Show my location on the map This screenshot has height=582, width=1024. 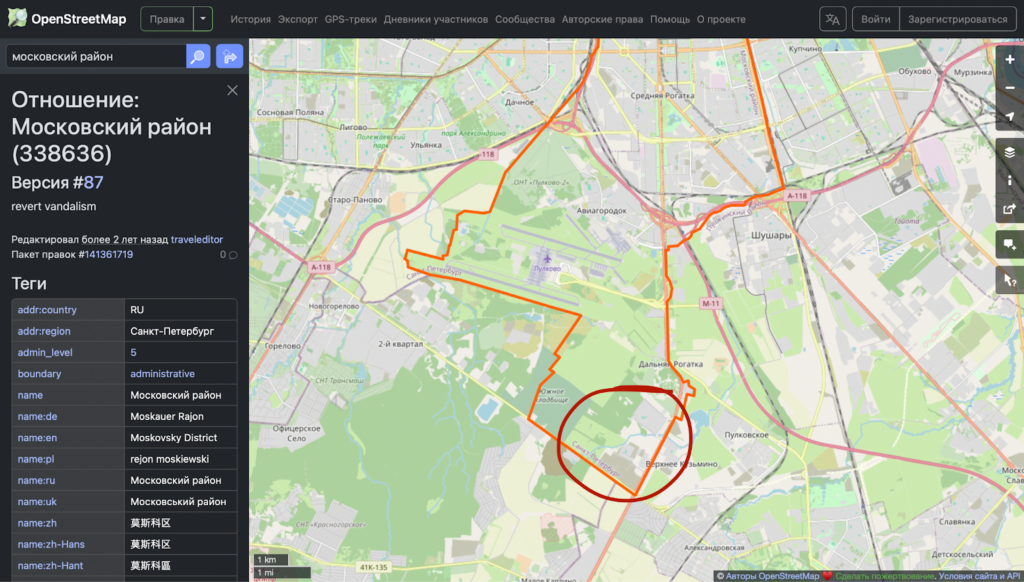(x=1010, y=117)
